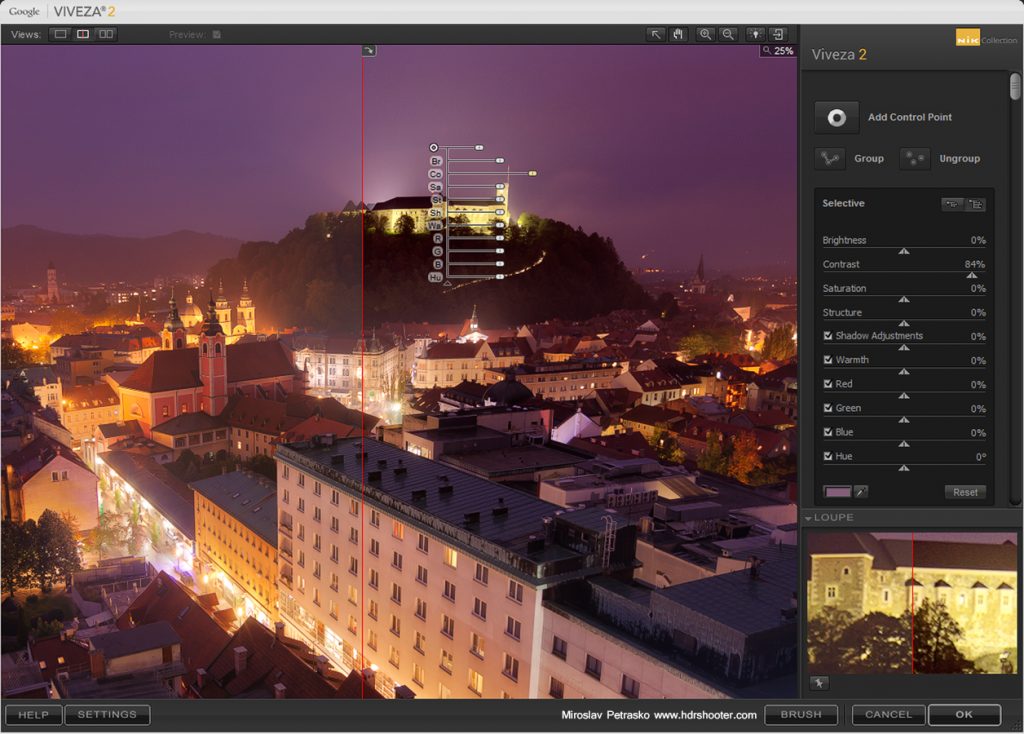The image size is (1024, 734).
Task: Collapse control point sliders triangle on image
Action: point(447,285)
